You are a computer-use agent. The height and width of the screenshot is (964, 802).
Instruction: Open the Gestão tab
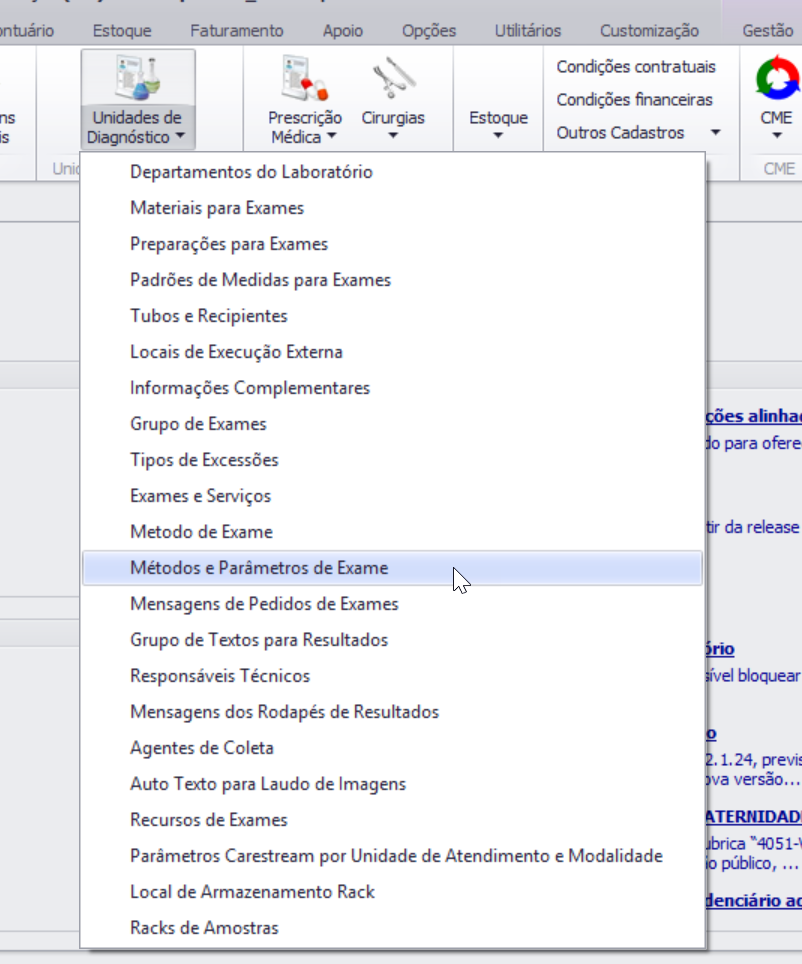point(768,30)
